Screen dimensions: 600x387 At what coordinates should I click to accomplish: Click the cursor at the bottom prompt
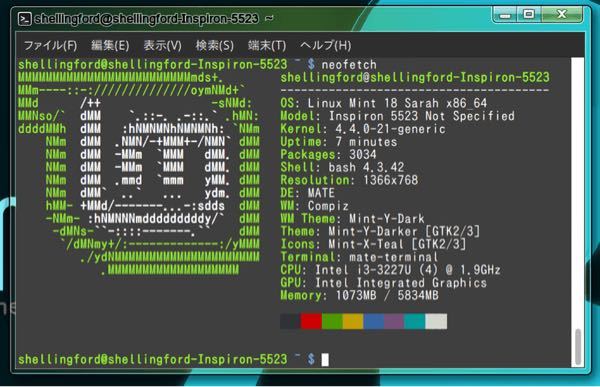[x=325, y=360]
